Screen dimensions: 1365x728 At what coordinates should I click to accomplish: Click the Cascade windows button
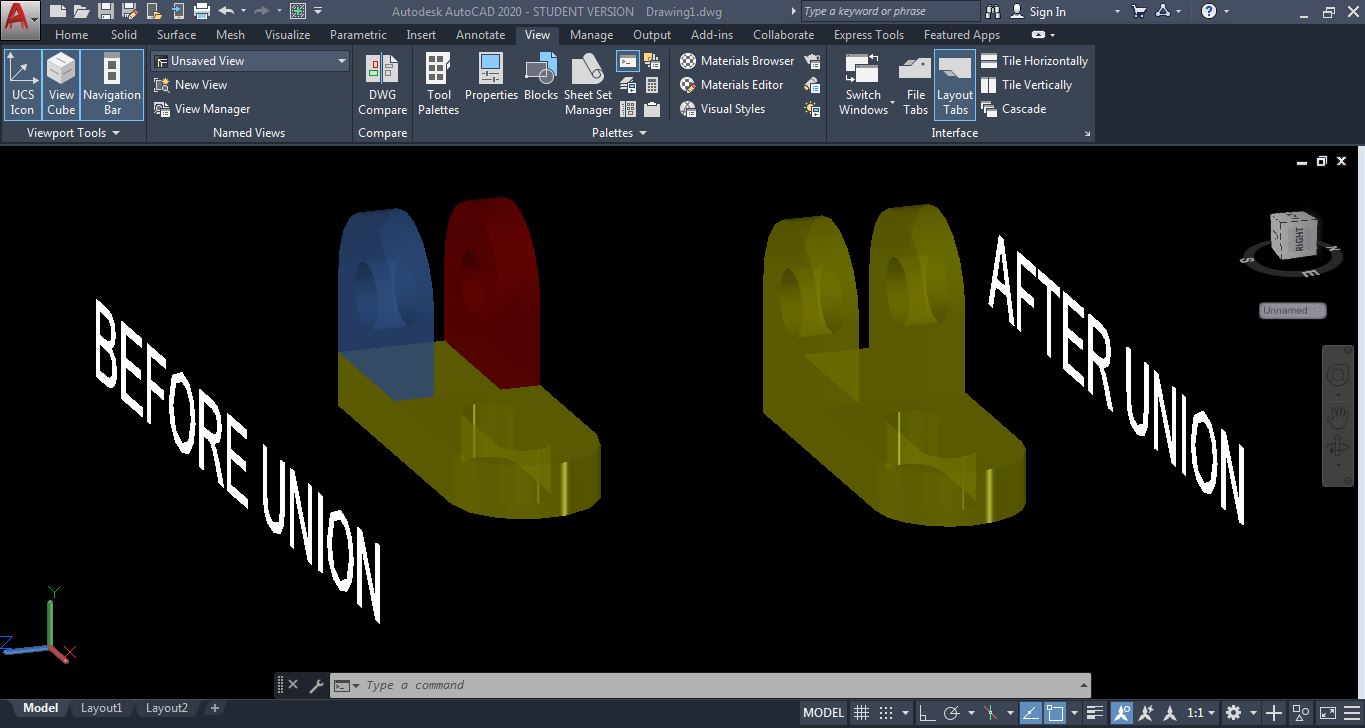[x=1023, y=109]
